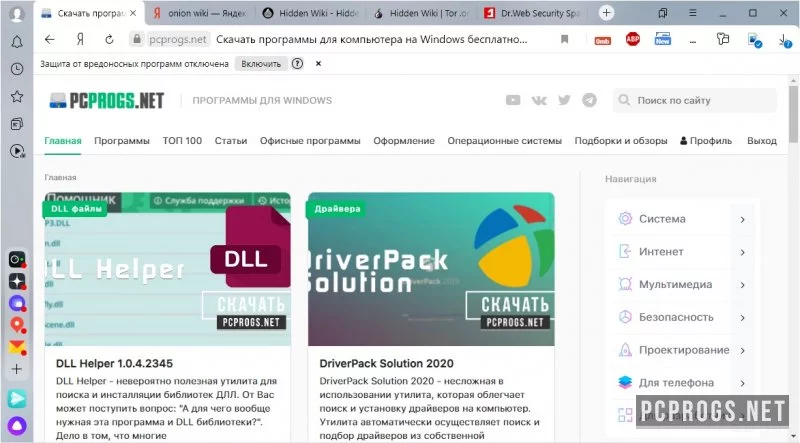This screenshot has width=800, height=443.
Task: Open the messenger paper-plane sidebar icon
Action: click(x=17, y=399)
